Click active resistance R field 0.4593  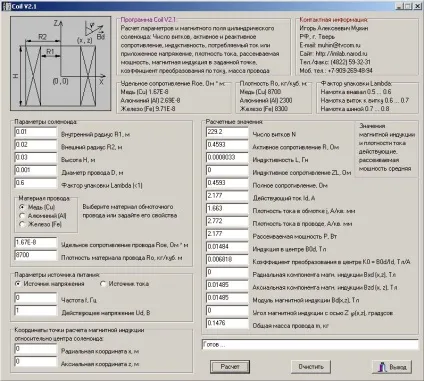227,145
